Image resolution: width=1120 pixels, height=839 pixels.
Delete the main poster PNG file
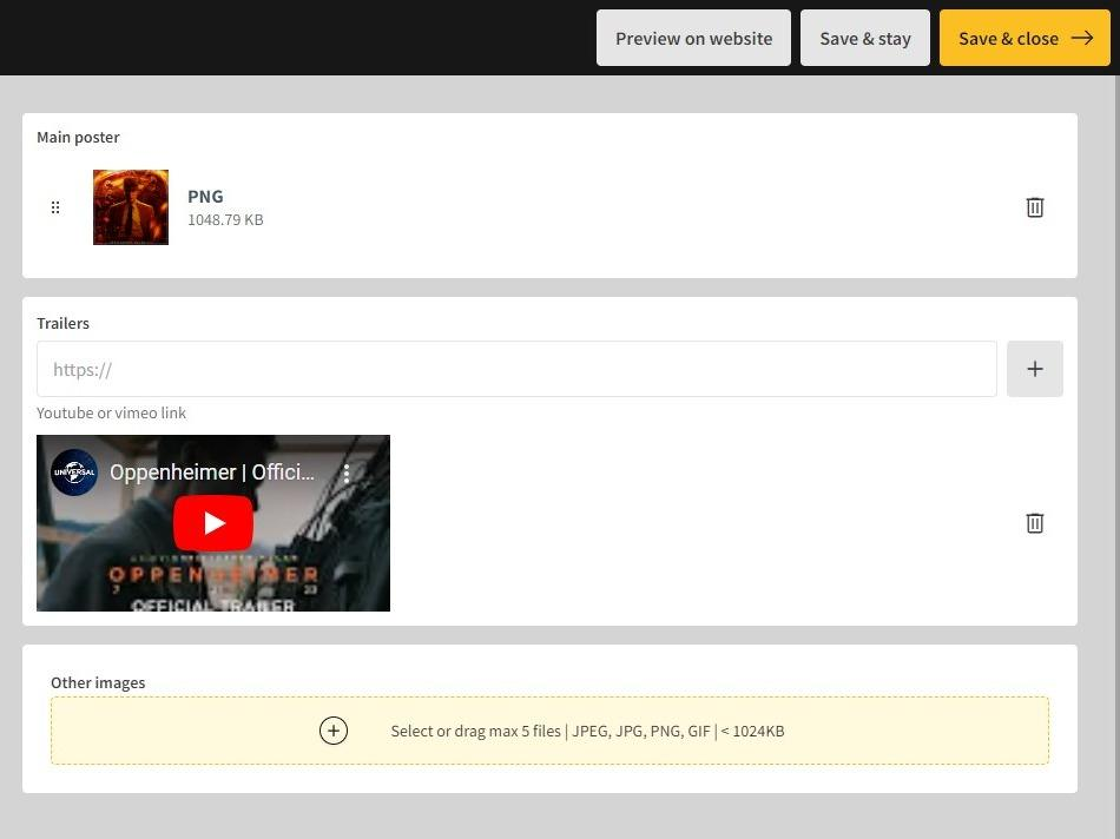[1034, 207]
